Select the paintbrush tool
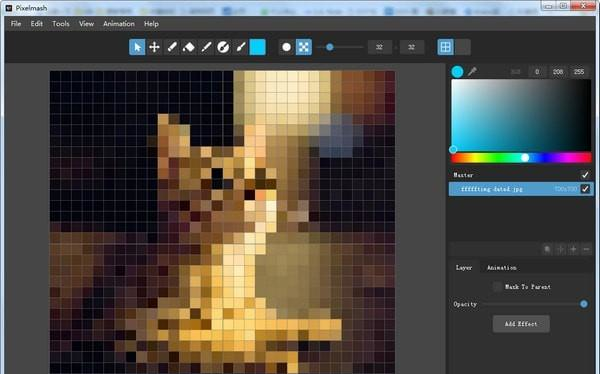The width and height of the screenshot is (600, 374). (241, 47)
